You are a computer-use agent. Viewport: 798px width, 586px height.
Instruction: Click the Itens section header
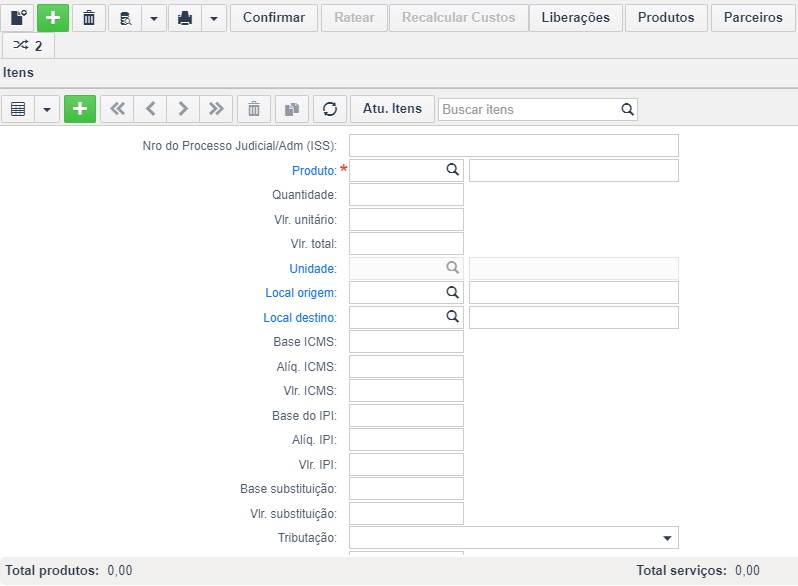[x=18, y=73]
